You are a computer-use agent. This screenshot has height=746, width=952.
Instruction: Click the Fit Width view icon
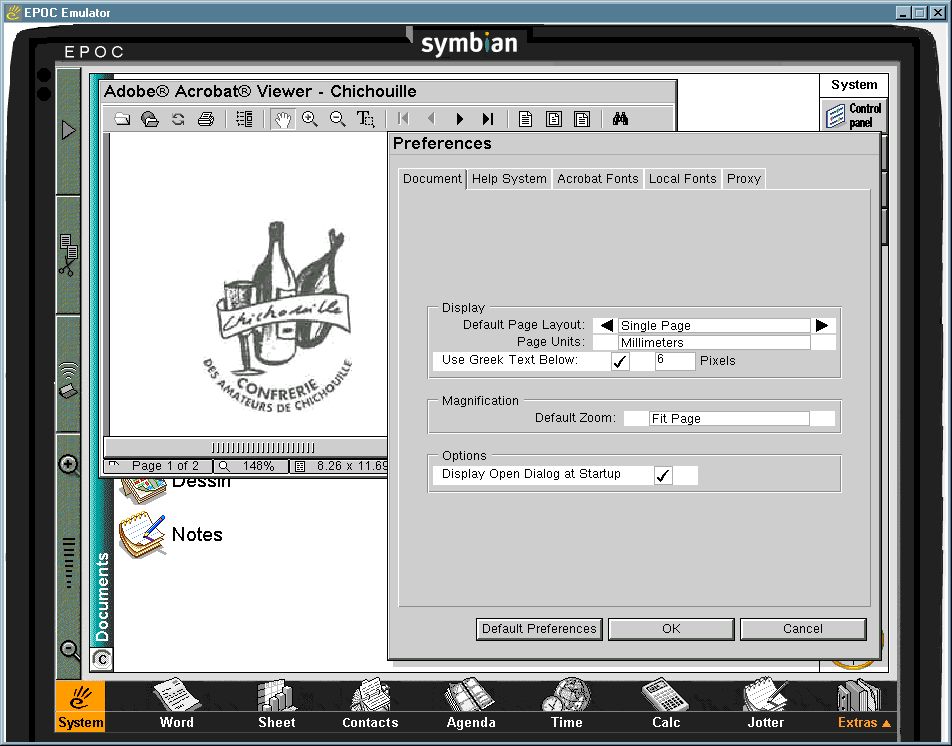click(582, 119)
